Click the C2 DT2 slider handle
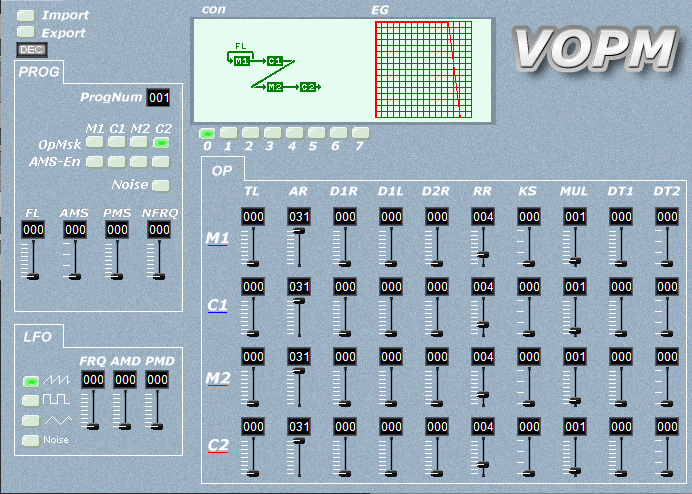Image resolution: width=692 pixels, height=494 pixels. point(667,474)
